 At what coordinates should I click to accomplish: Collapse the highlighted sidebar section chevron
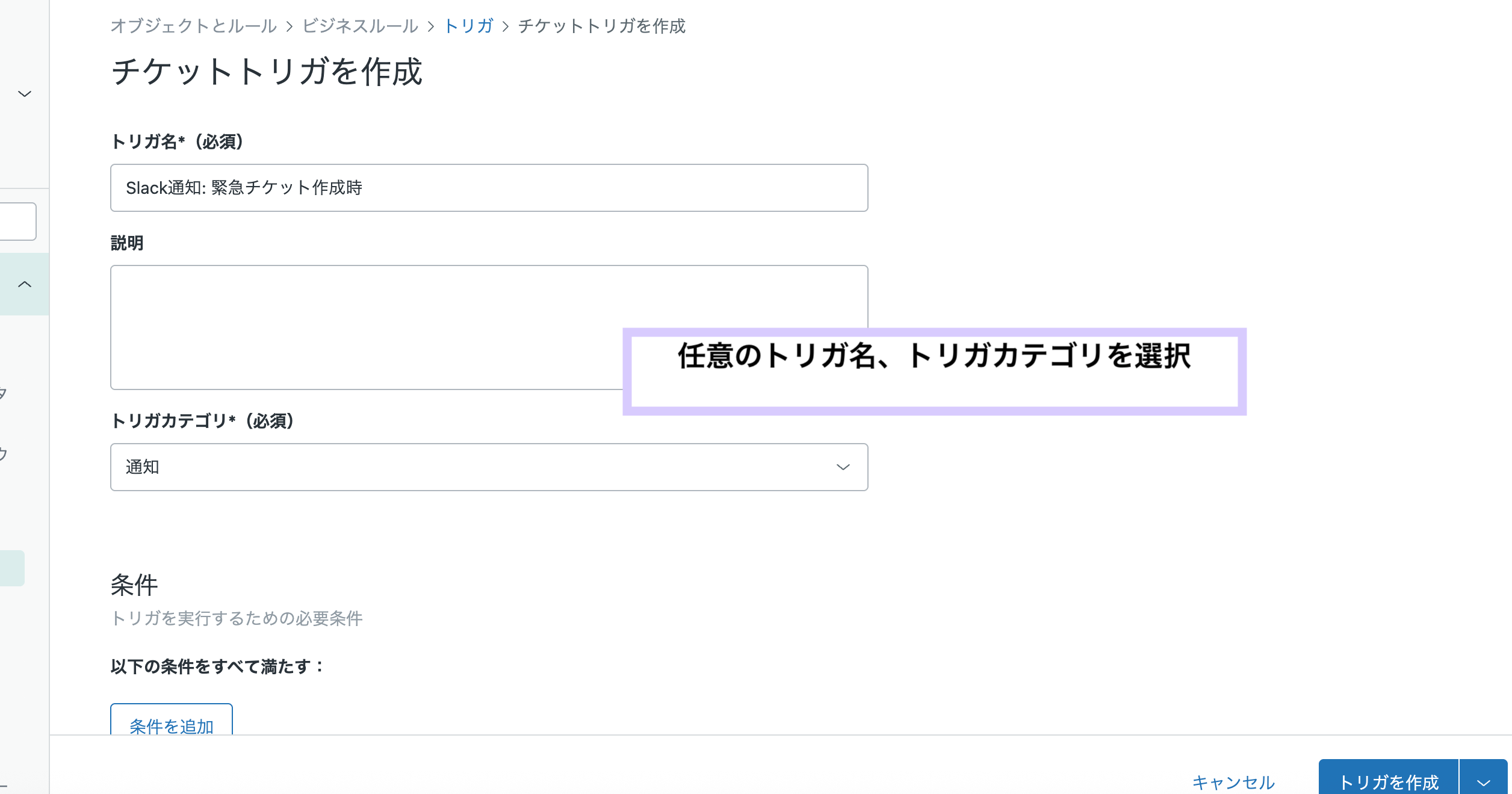[25, 284]
